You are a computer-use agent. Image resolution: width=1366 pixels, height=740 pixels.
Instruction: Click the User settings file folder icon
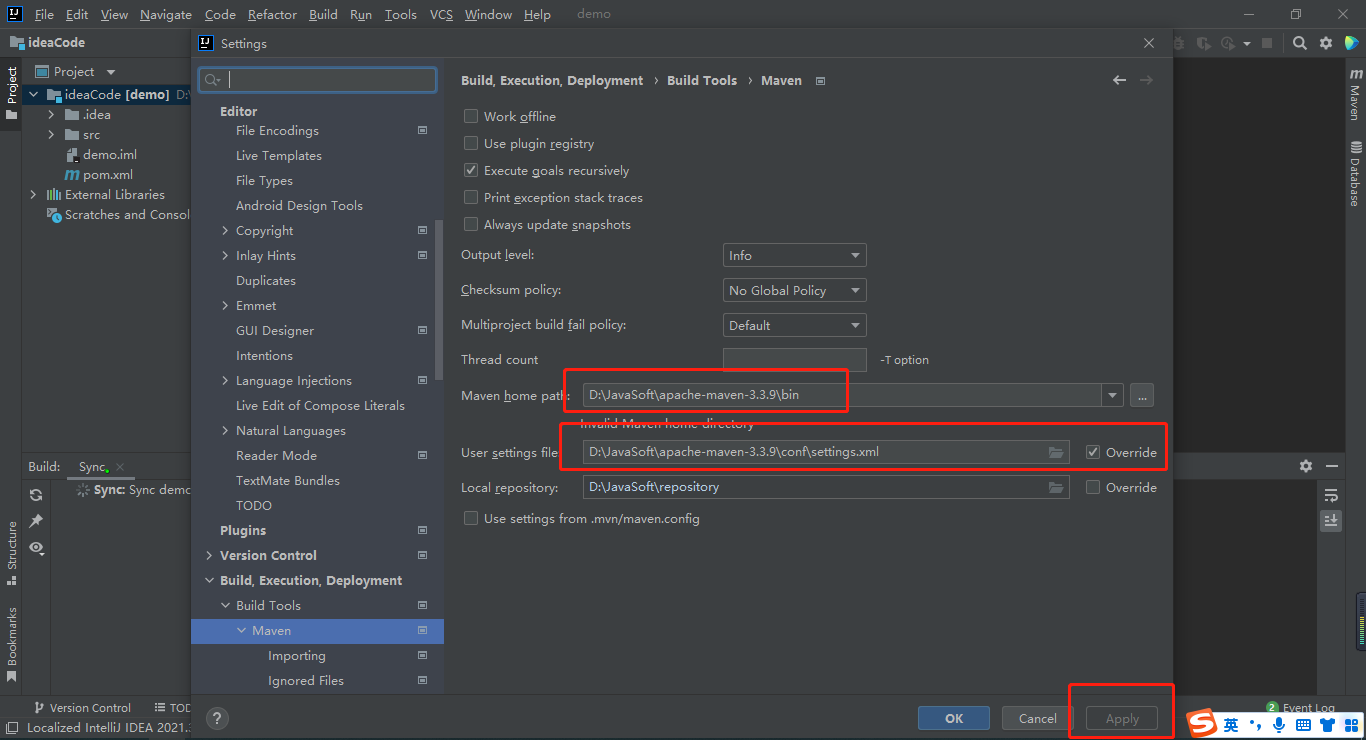tap(1056, 452)
